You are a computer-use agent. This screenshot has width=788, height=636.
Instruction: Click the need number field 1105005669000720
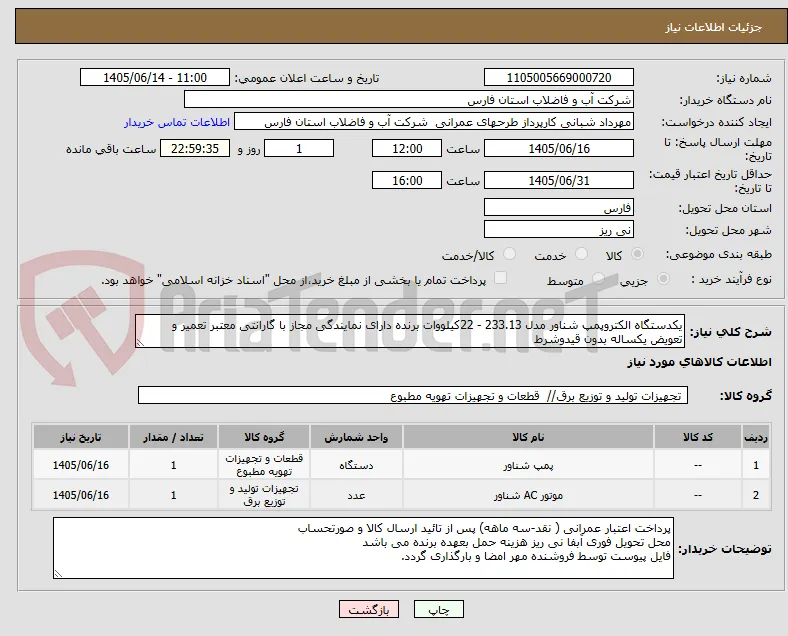559,77
